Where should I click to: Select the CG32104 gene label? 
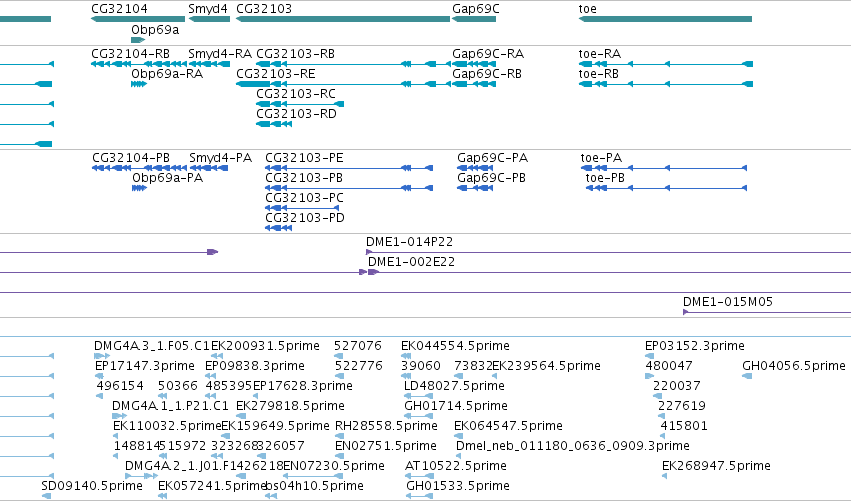tap(119, 9)
